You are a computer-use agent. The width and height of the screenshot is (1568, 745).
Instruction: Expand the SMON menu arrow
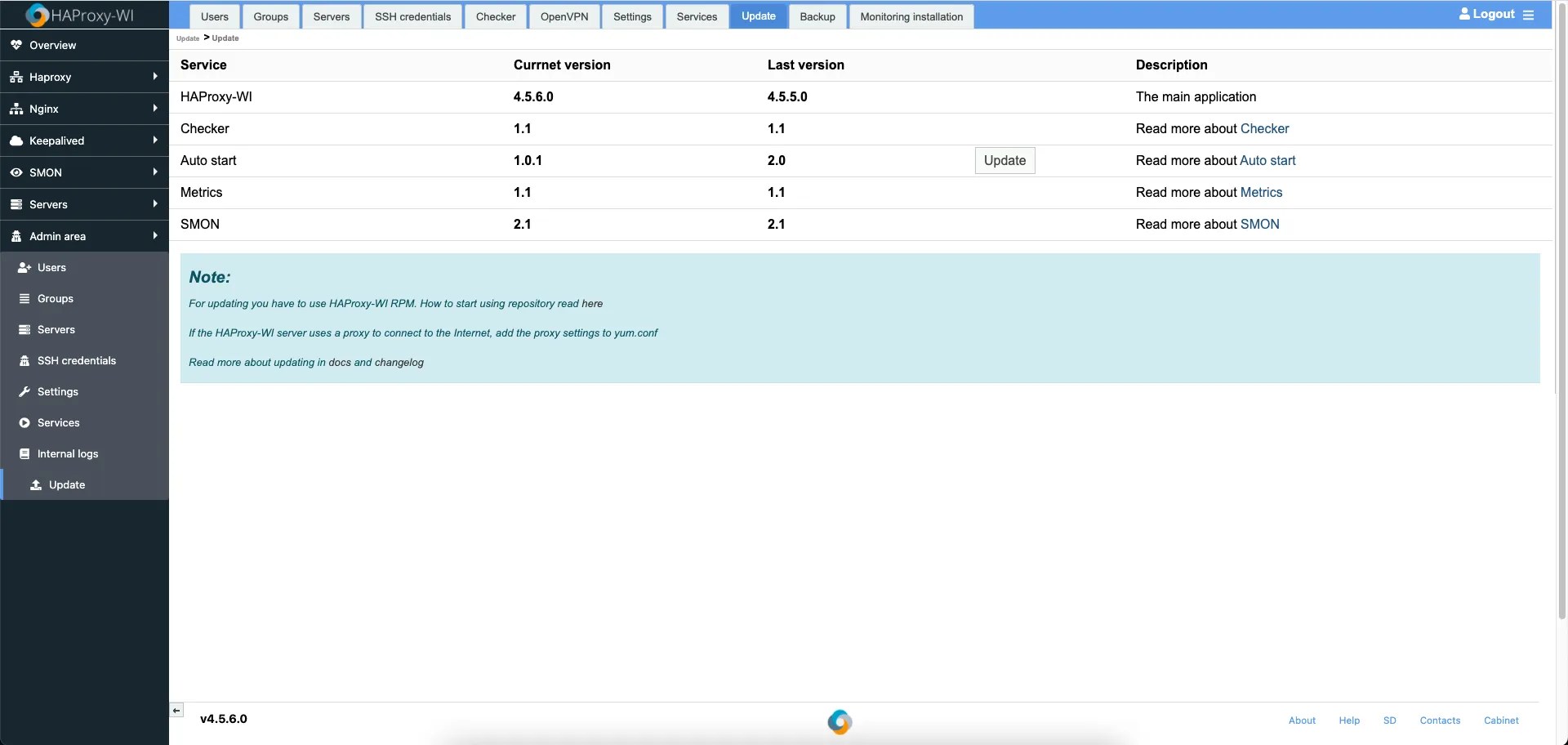(155, 172)
